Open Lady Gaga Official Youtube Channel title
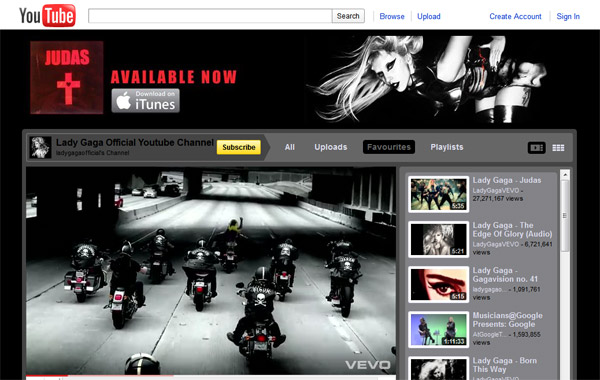600x380 pixels. point(135,142)
